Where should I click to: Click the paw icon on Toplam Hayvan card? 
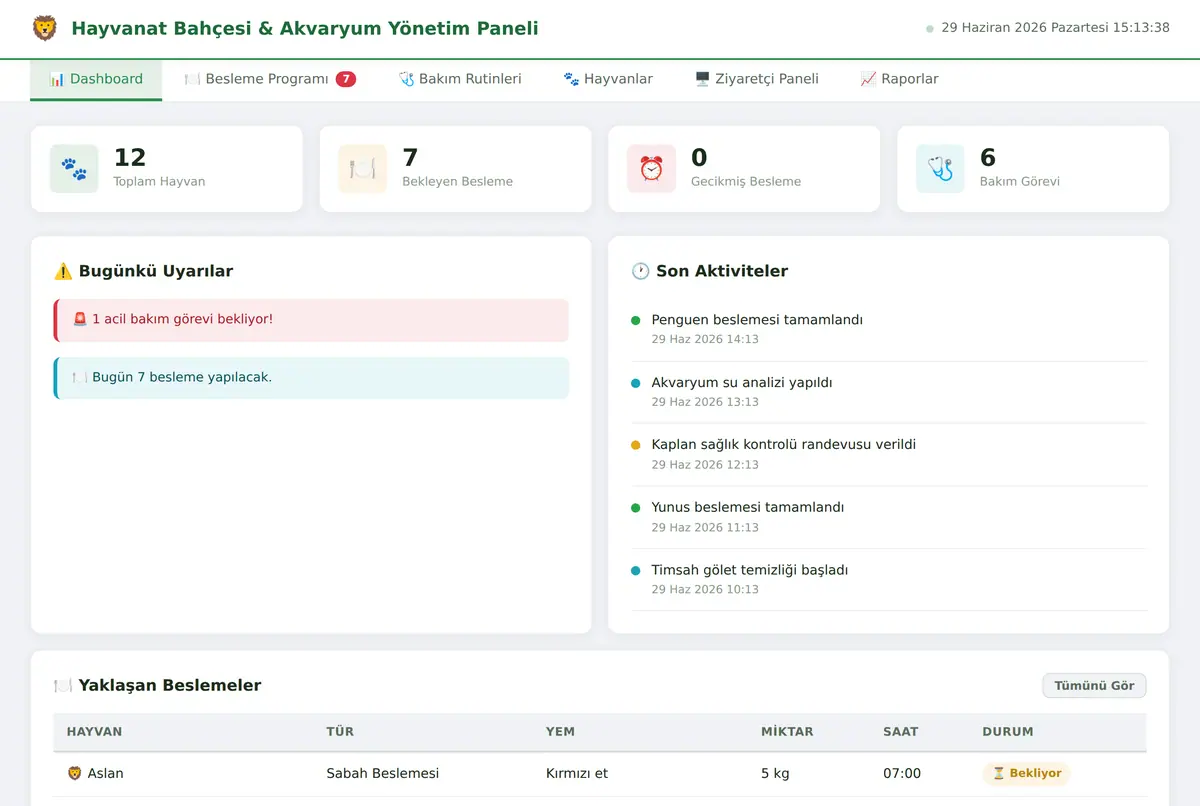[x=74, y=169]
